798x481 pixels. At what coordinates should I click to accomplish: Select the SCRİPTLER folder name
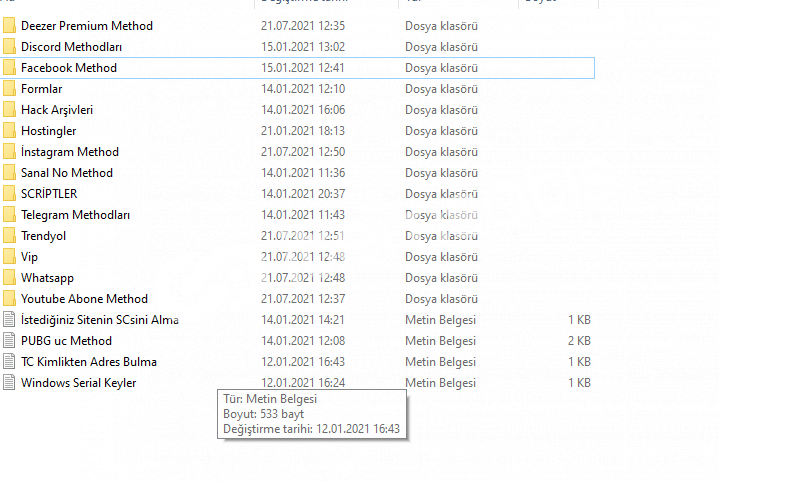(49, 193)
